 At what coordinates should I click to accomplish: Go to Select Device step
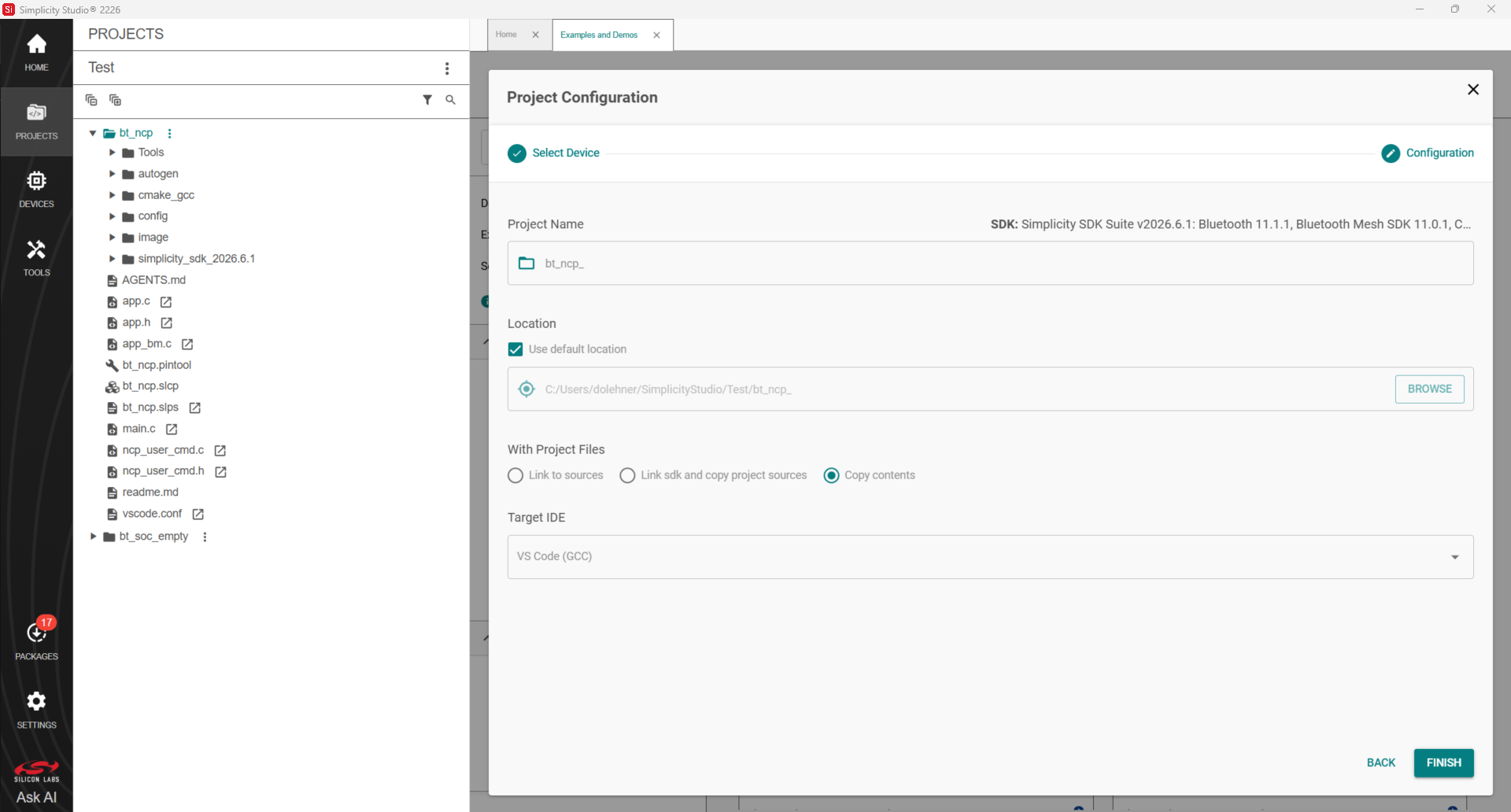click(x=553, y=153)
